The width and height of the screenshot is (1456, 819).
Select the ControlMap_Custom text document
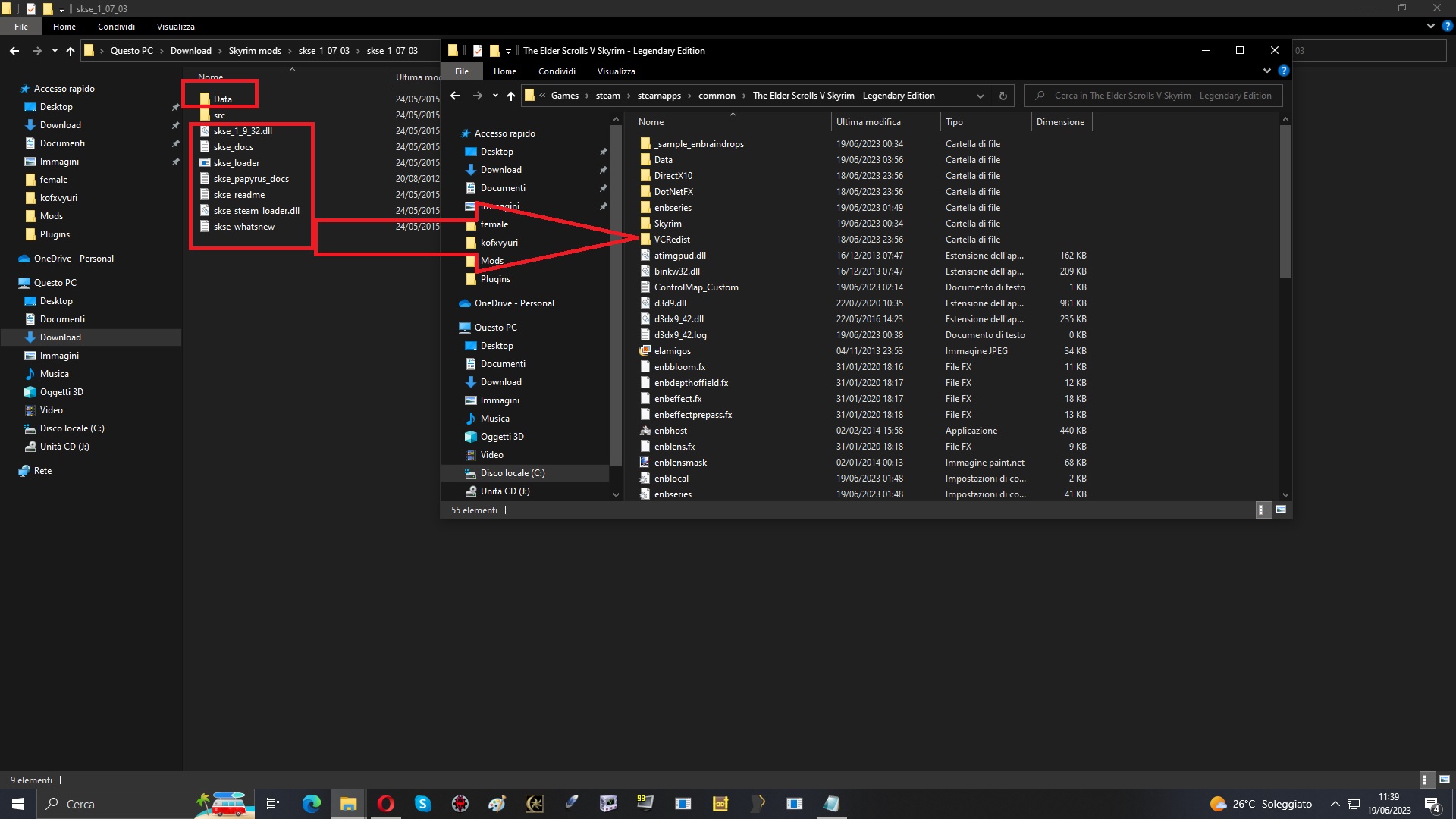[x=695, y=287]
